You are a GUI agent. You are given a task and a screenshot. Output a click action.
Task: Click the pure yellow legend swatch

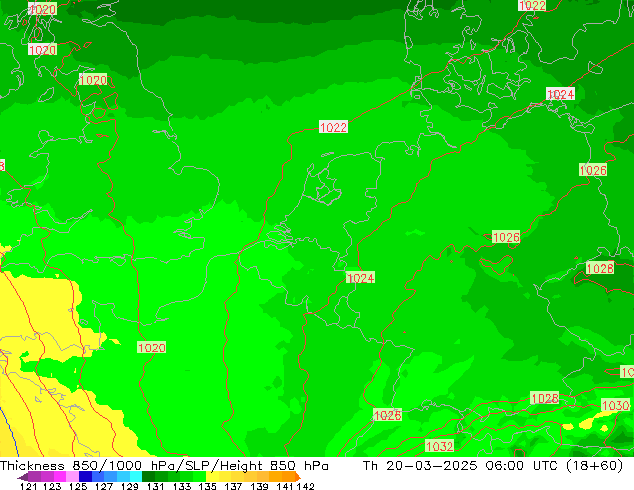point(212,477)
